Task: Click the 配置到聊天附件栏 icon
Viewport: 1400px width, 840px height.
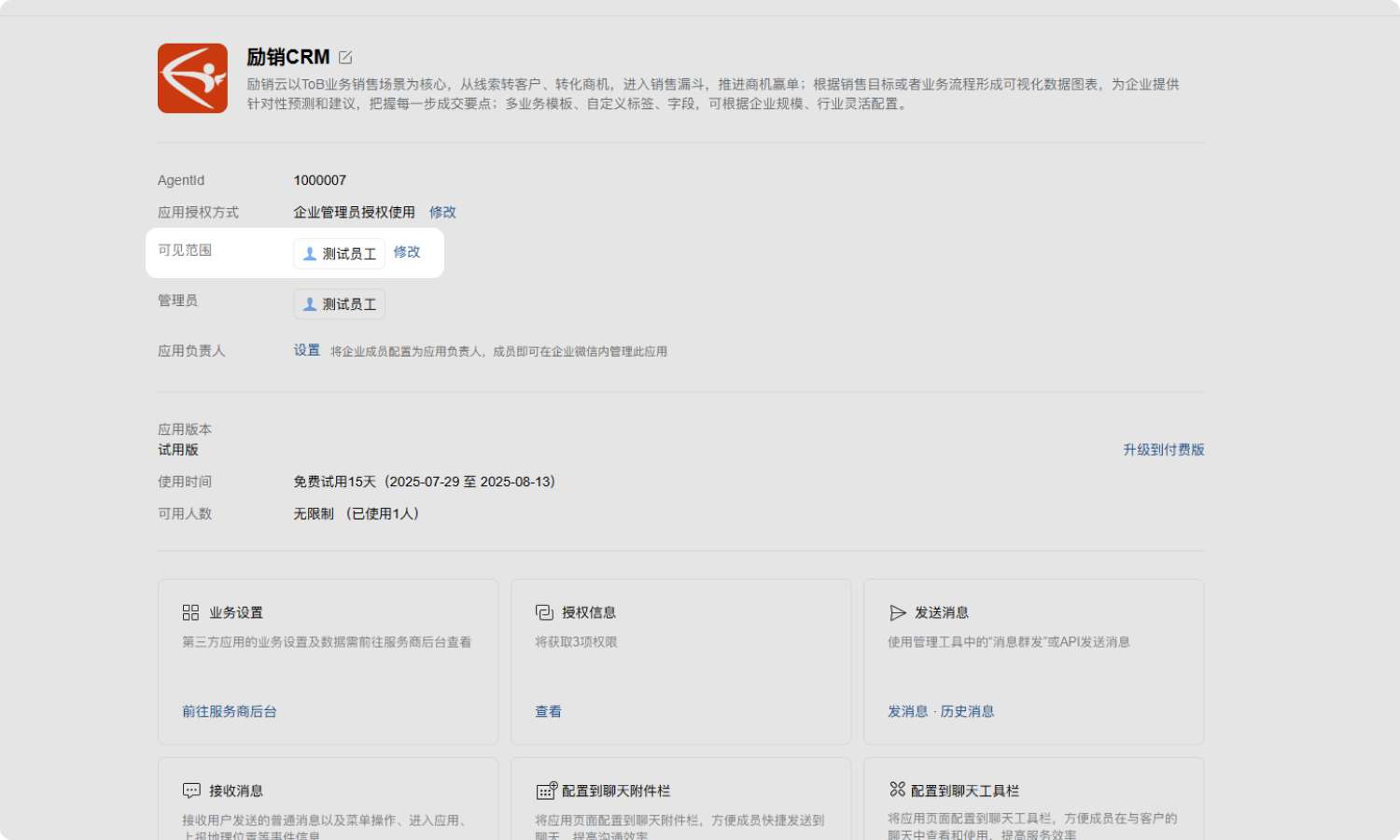Action: click(547, 791)
